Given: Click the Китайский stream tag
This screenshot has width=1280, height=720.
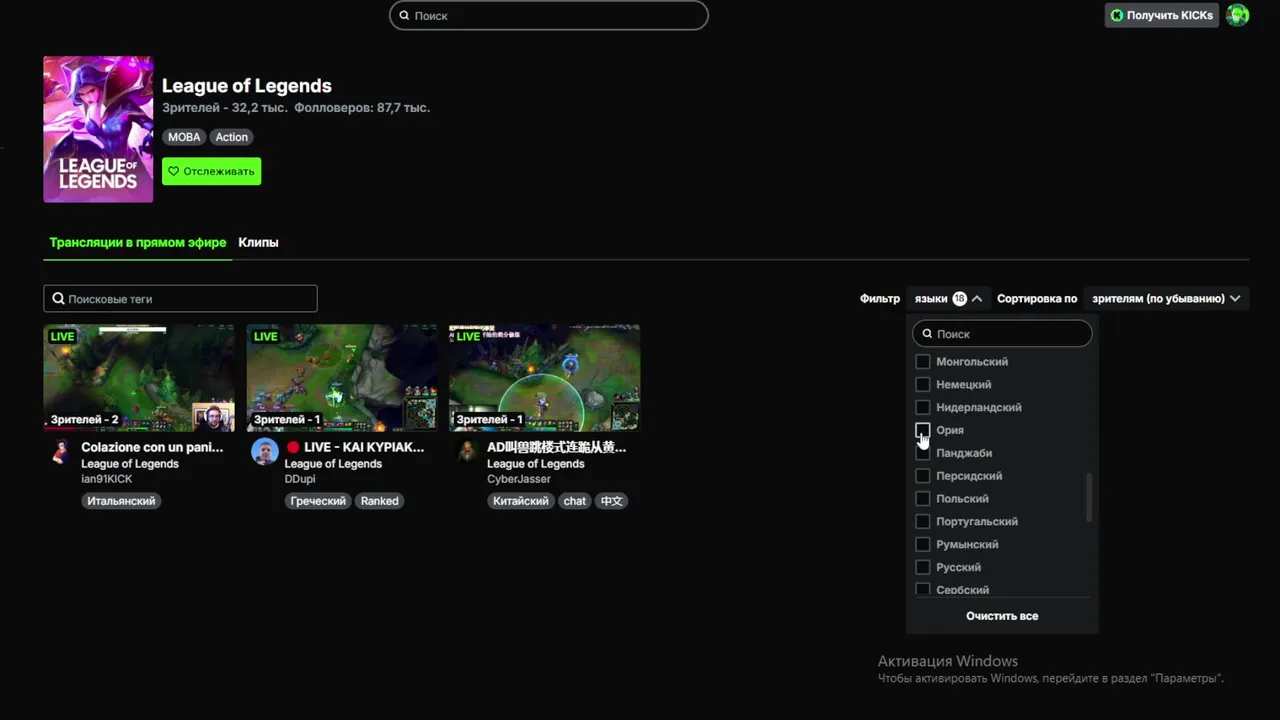Looking at the screenshot, I should click(x=521, y=501).
